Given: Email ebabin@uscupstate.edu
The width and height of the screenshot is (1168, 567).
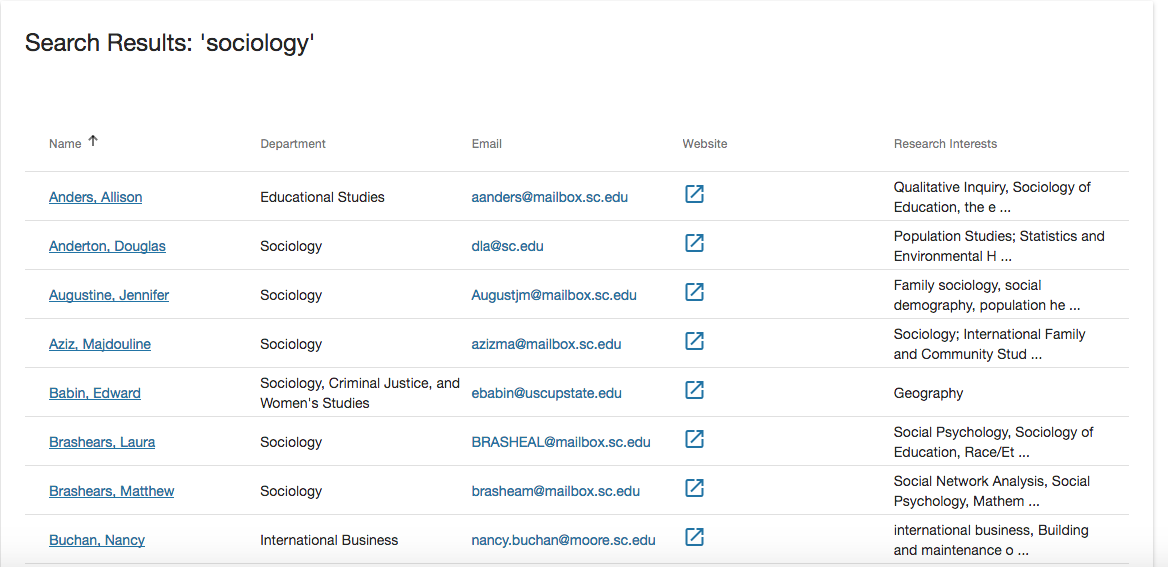Looking at the screenshot, I should pos(547,393).
